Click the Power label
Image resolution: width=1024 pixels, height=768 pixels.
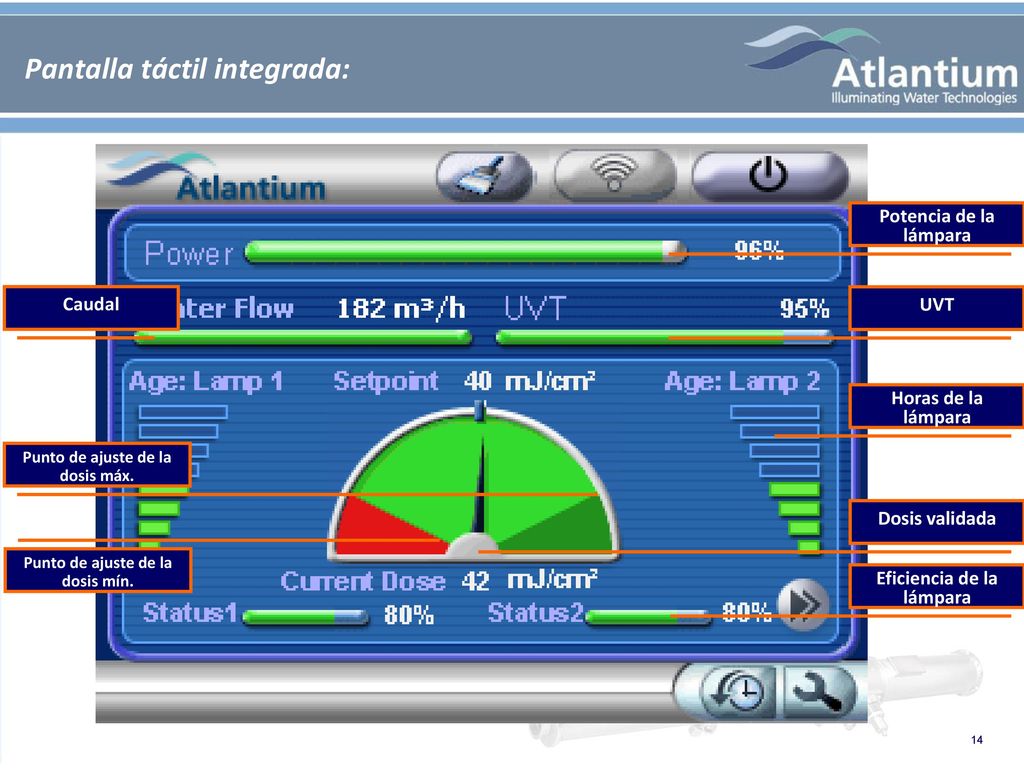point(189,253)
